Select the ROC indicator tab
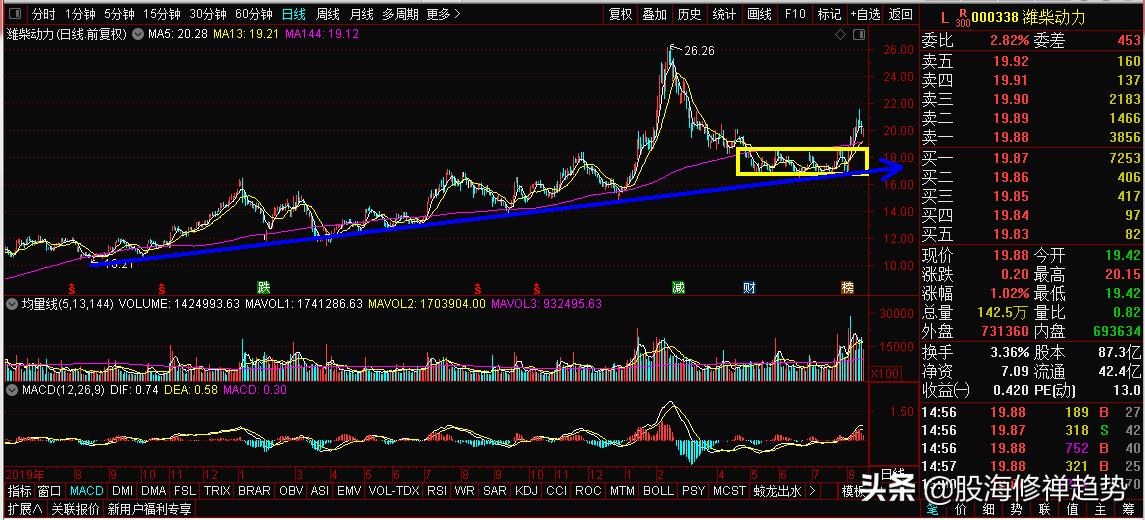This screenshot has height=520, width=1145. [x=588, y=491]
